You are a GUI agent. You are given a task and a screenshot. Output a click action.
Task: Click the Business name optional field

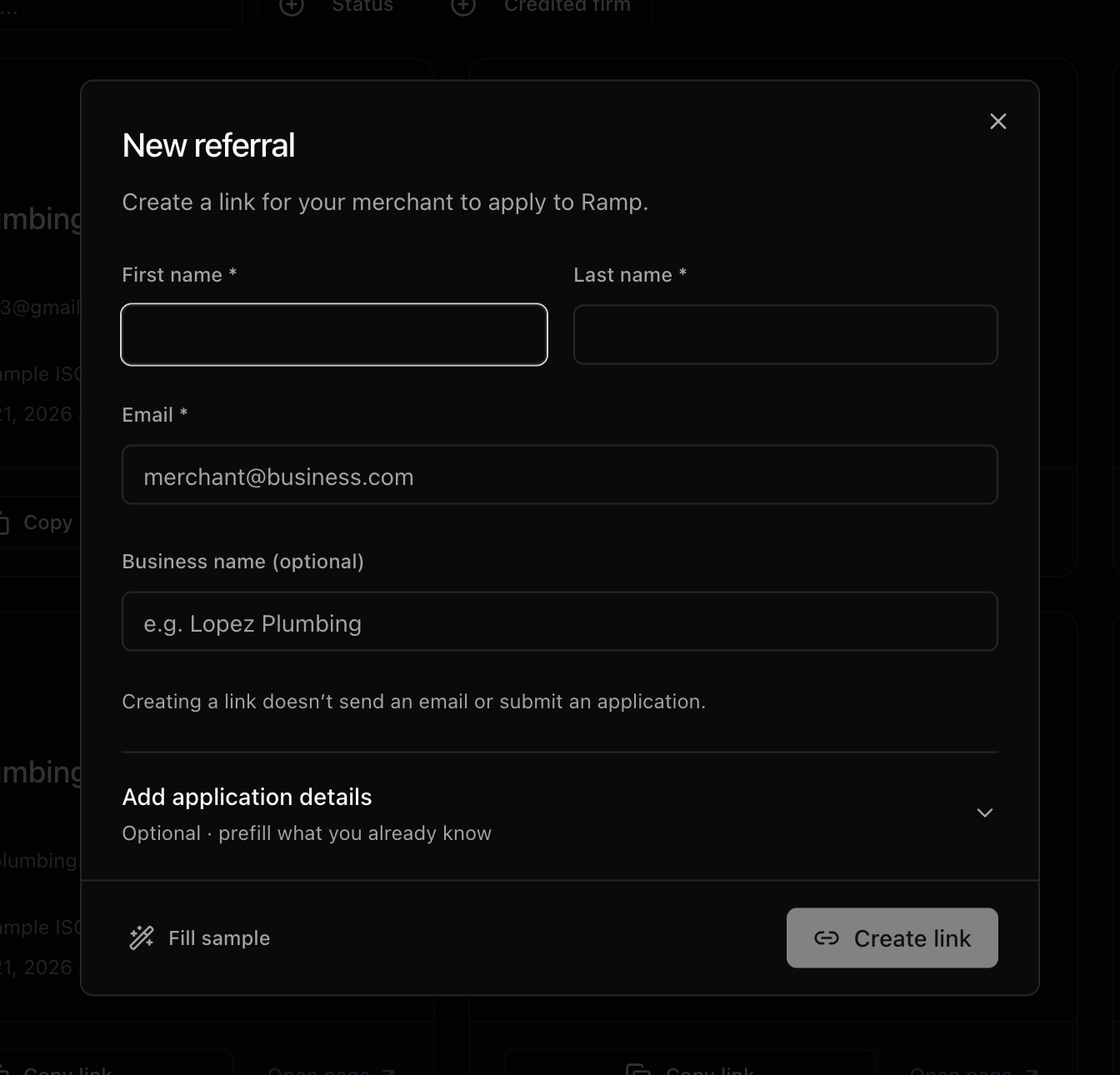click(x=560, y=622)
